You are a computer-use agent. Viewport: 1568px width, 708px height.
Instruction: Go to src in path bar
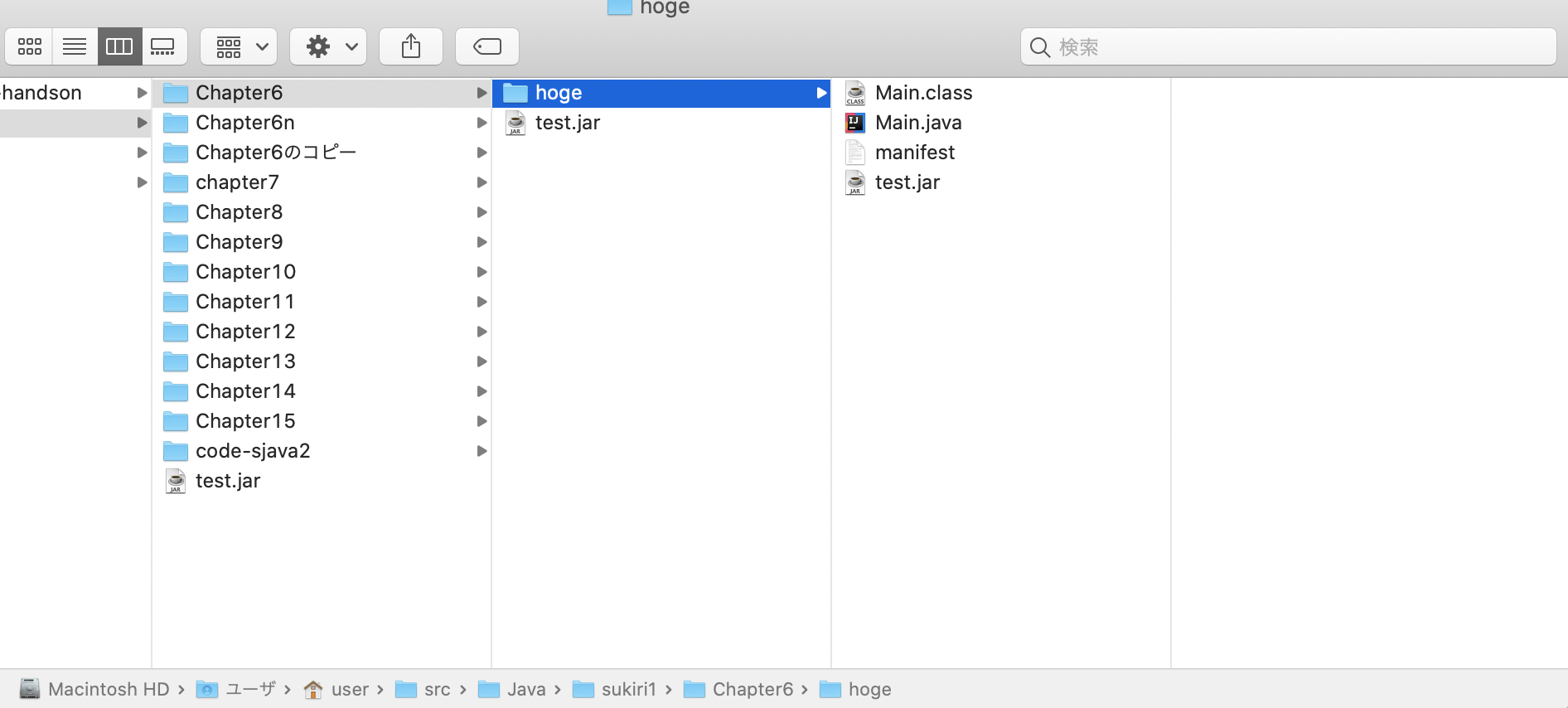pyautogui.click(x=423, y=689)
